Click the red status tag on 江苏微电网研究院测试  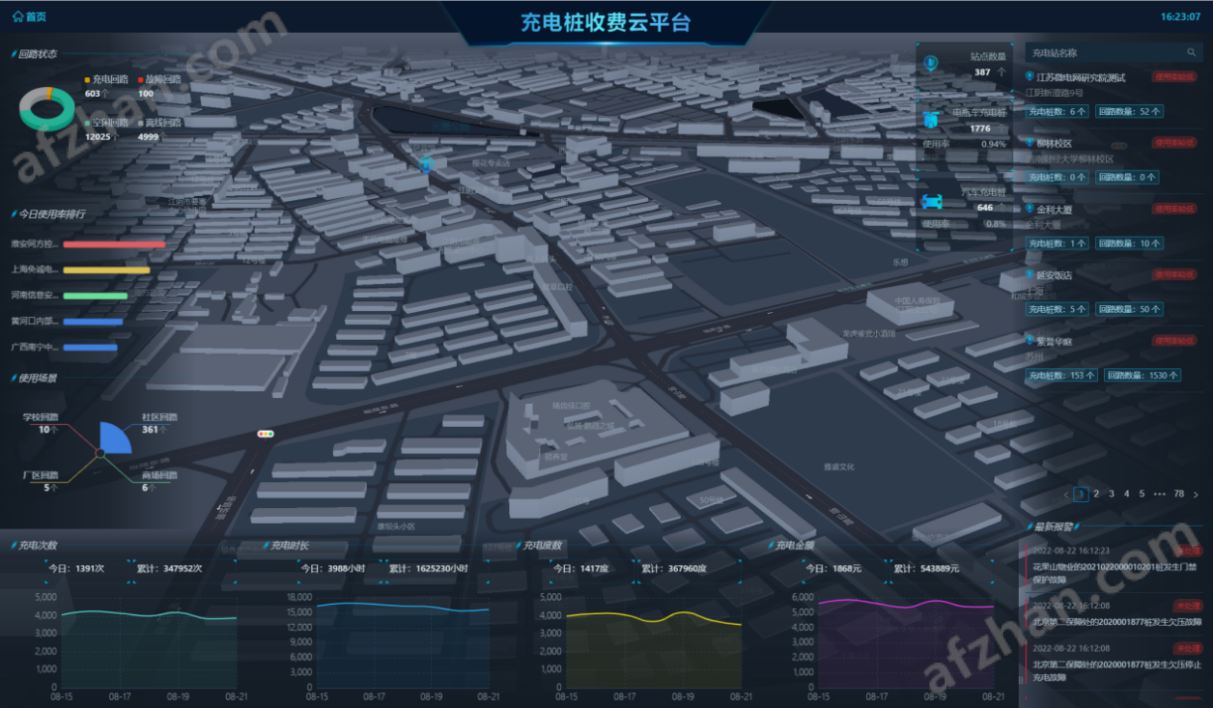(1174, 76)
